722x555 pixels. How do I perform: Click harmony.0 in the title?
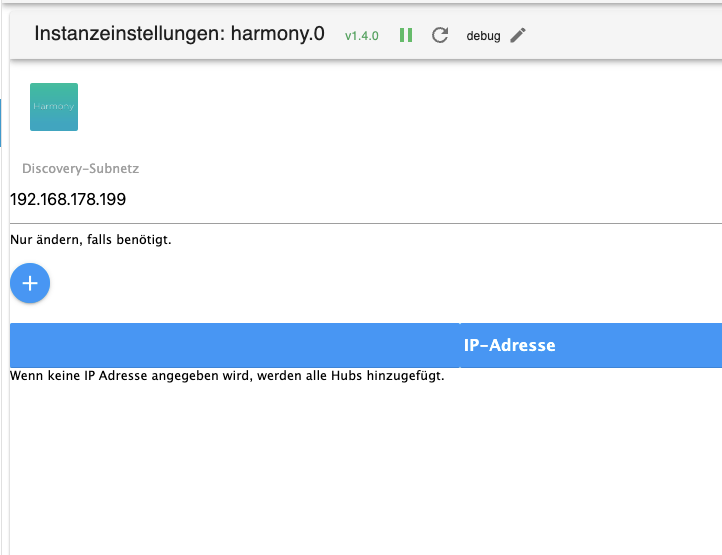click(278, 34)
